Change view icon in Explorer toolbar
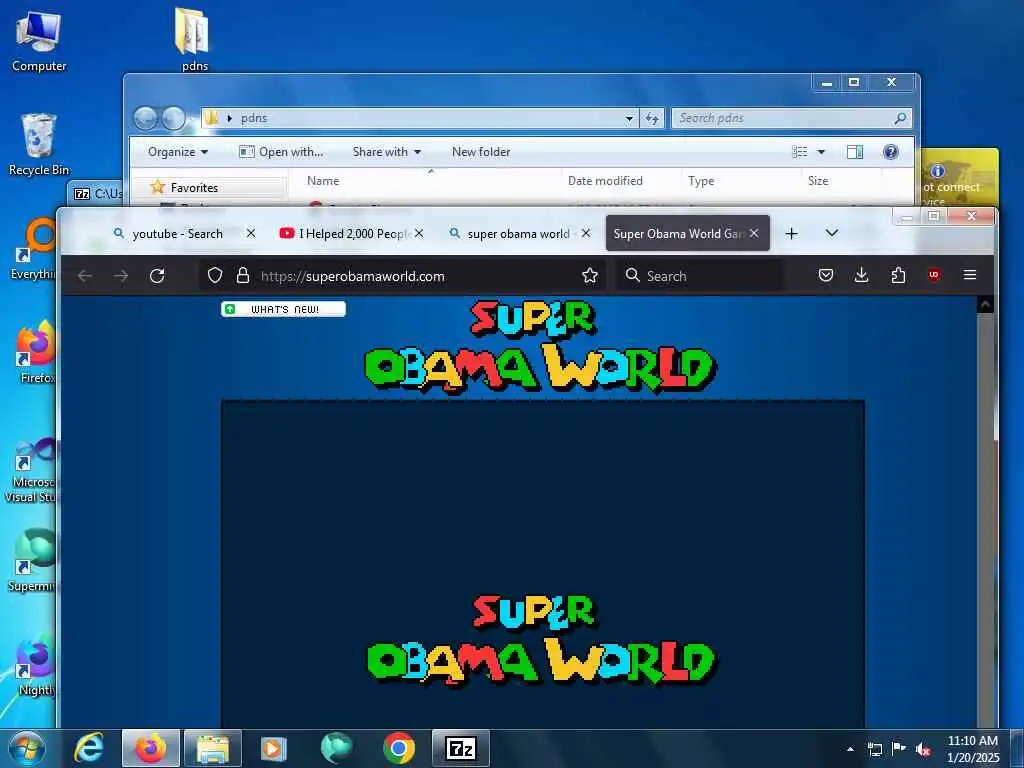Image resolution: width=1024 pixels, height=768 pixels. [x=800, y=152]
